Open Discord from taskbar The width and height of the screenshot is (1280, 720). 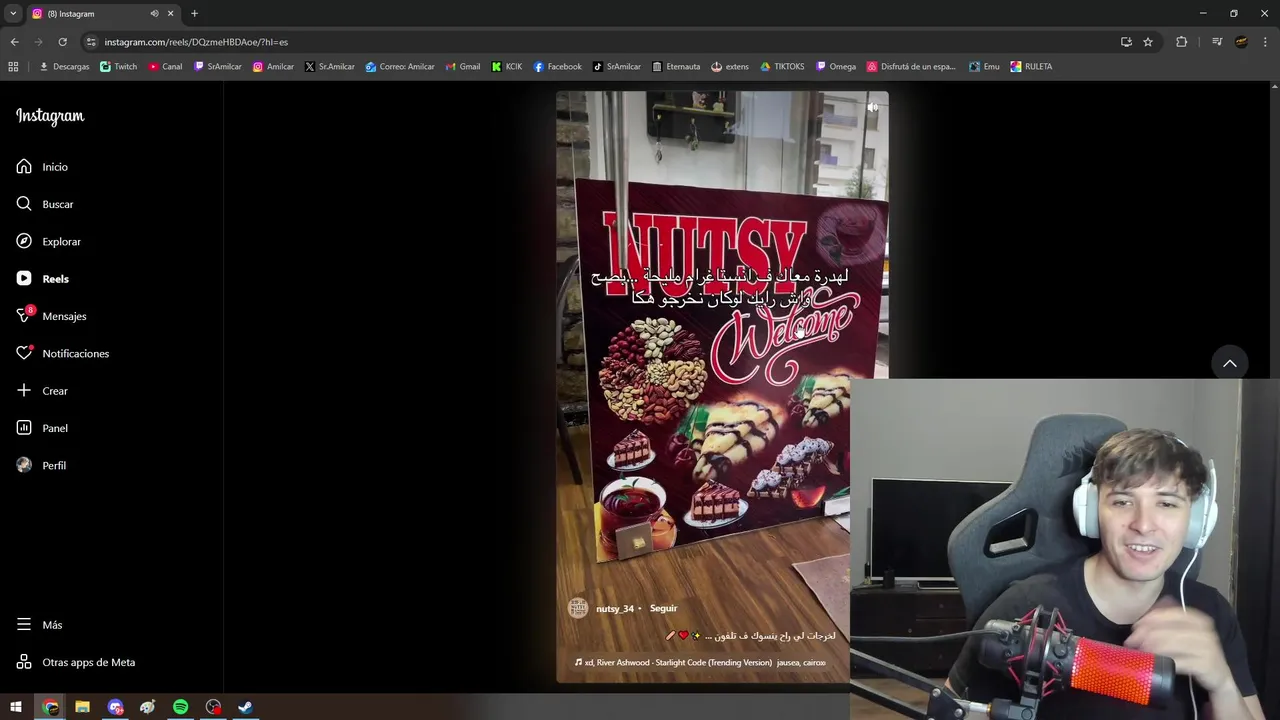coord(115,707)
